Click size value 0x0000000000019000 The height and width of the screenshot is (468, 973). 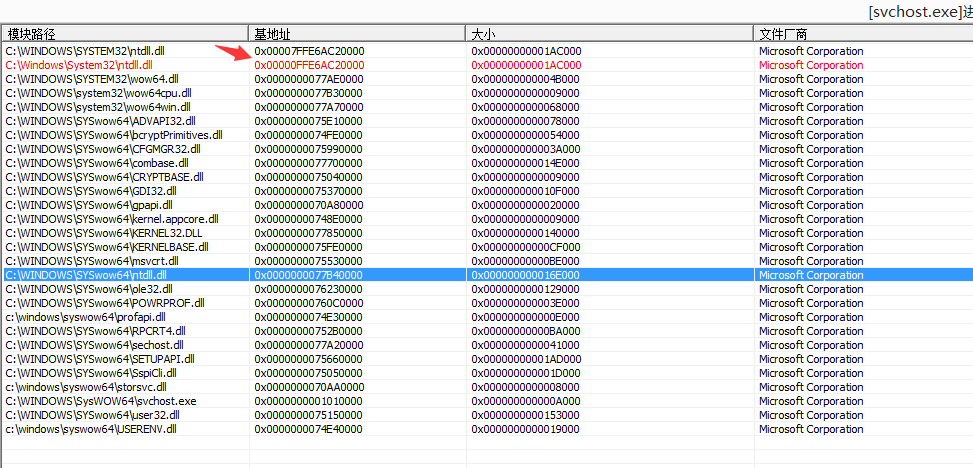[x=526, y=429]
